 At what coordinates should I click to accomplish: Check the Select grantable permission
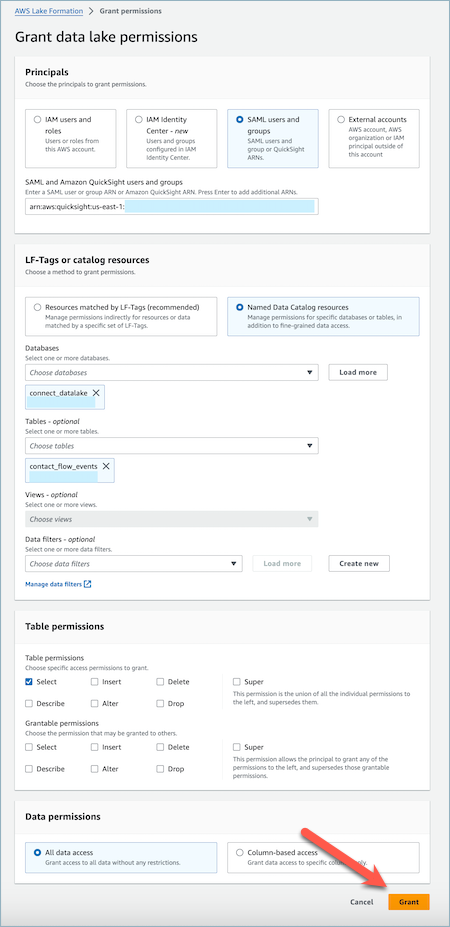29,747
